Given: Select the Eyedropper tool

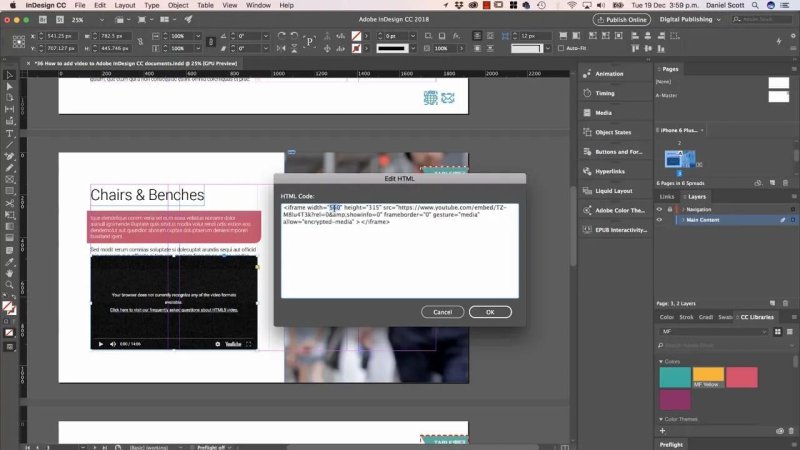Looking at the screenshot, I should pyautogui.click(x=9, y=262).
